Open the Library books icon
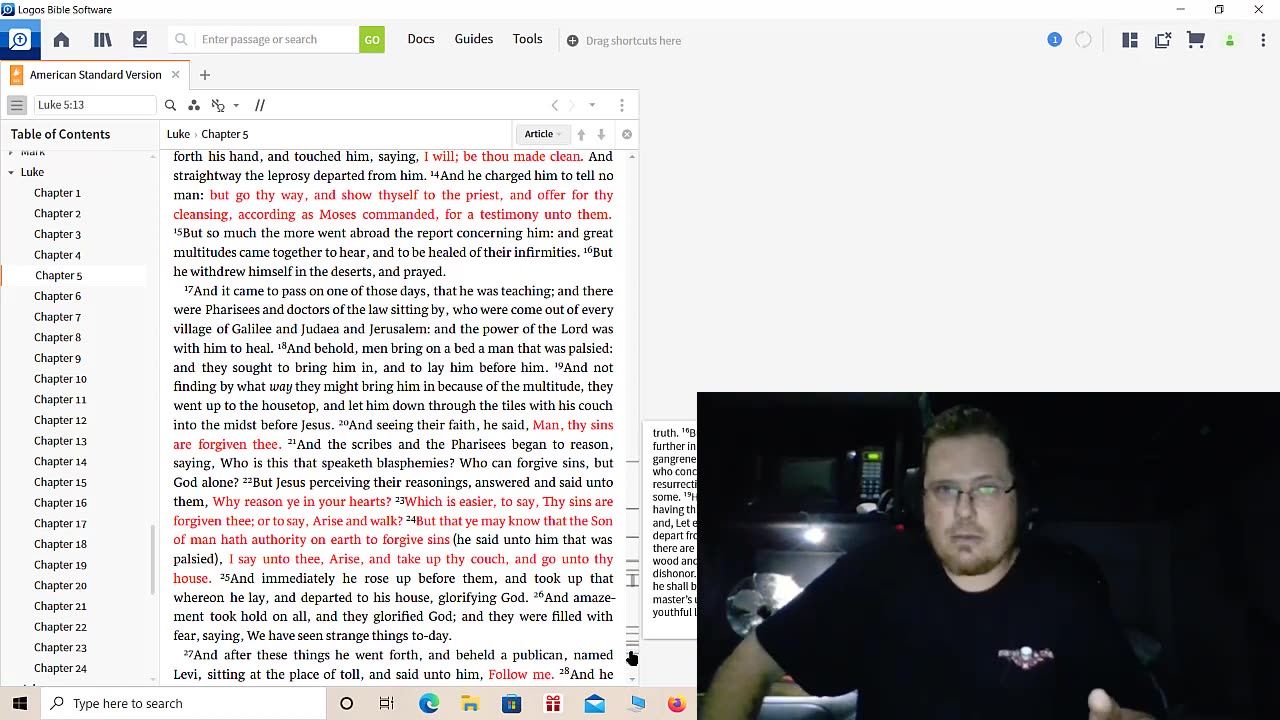 pos(102,40)
